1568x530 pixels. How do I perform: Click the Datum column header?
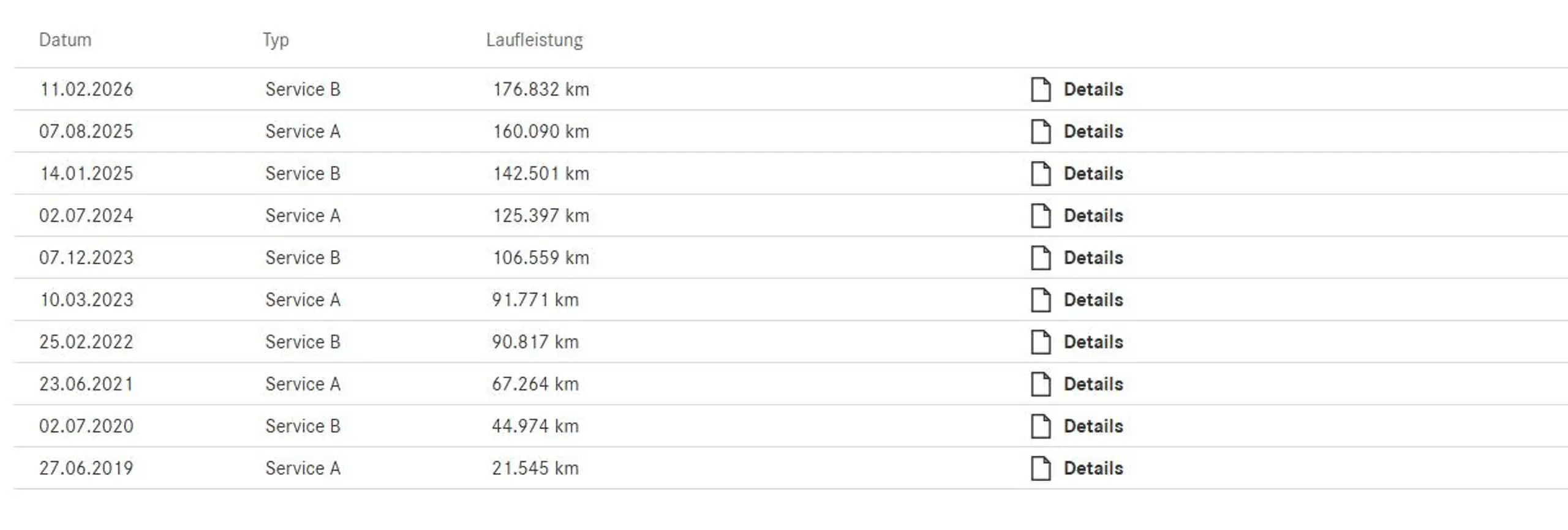pyautogui.click(x=65, y=40)
